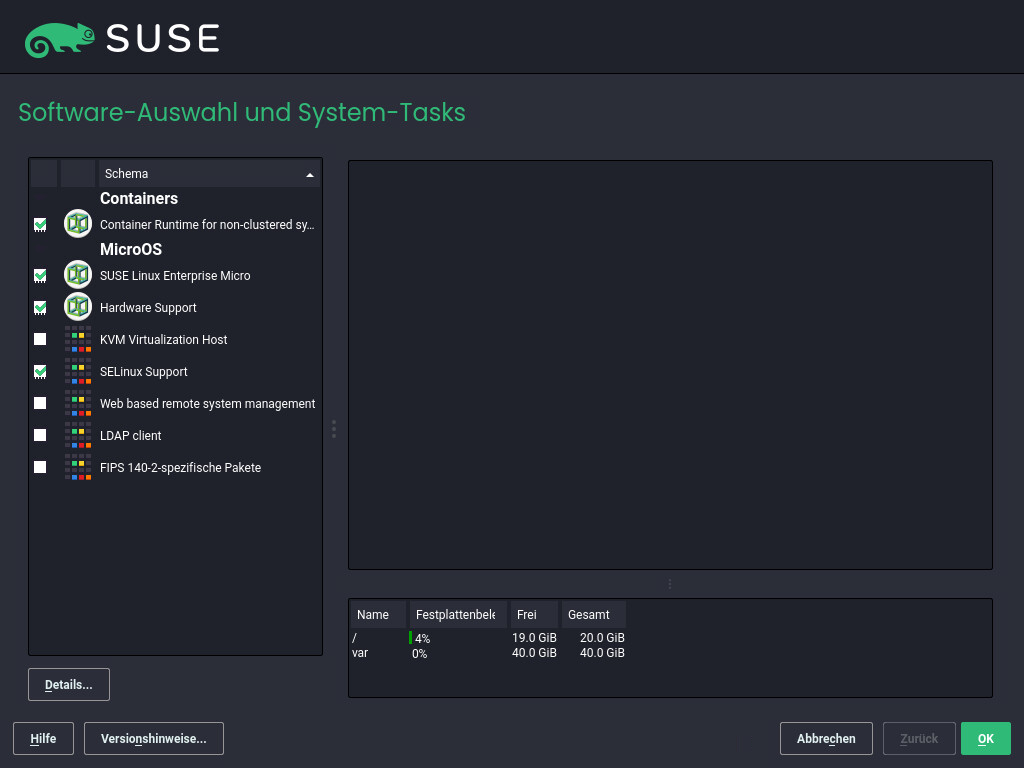Click the Web based remote management icon
Screen dimensions: 1024x768
(78, 403)
